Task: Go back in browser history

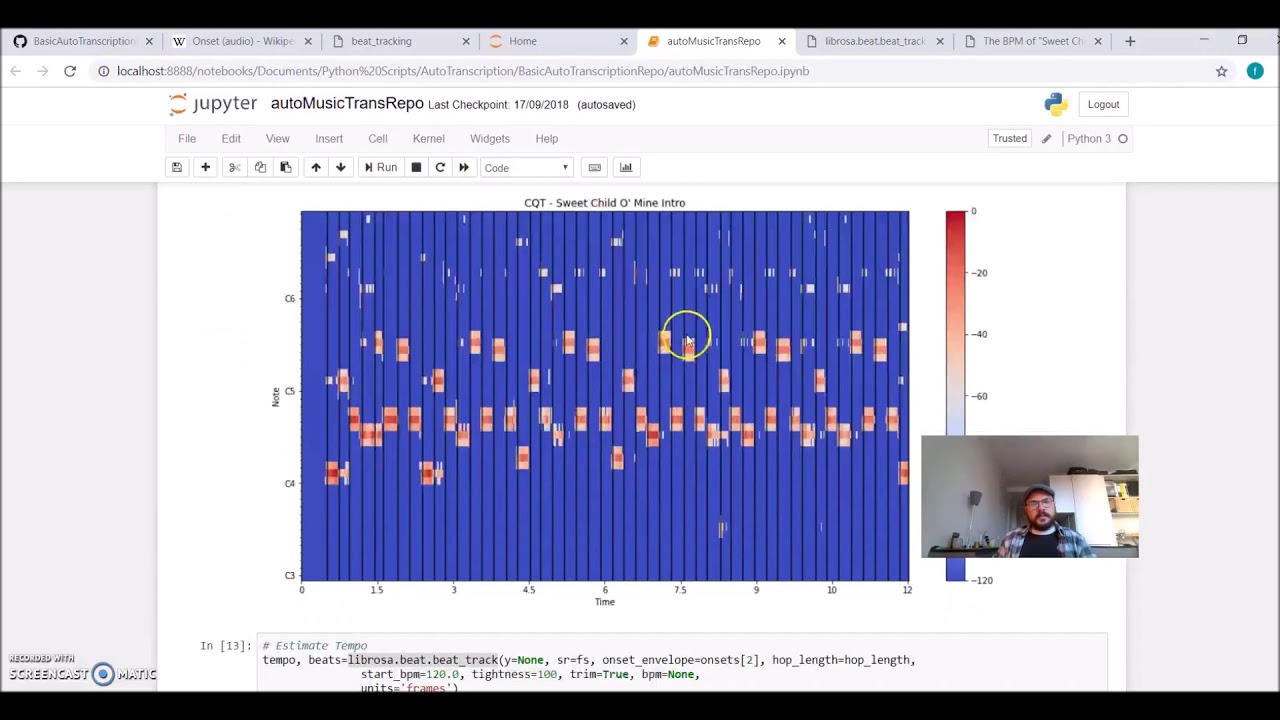Action: point(16,71)
